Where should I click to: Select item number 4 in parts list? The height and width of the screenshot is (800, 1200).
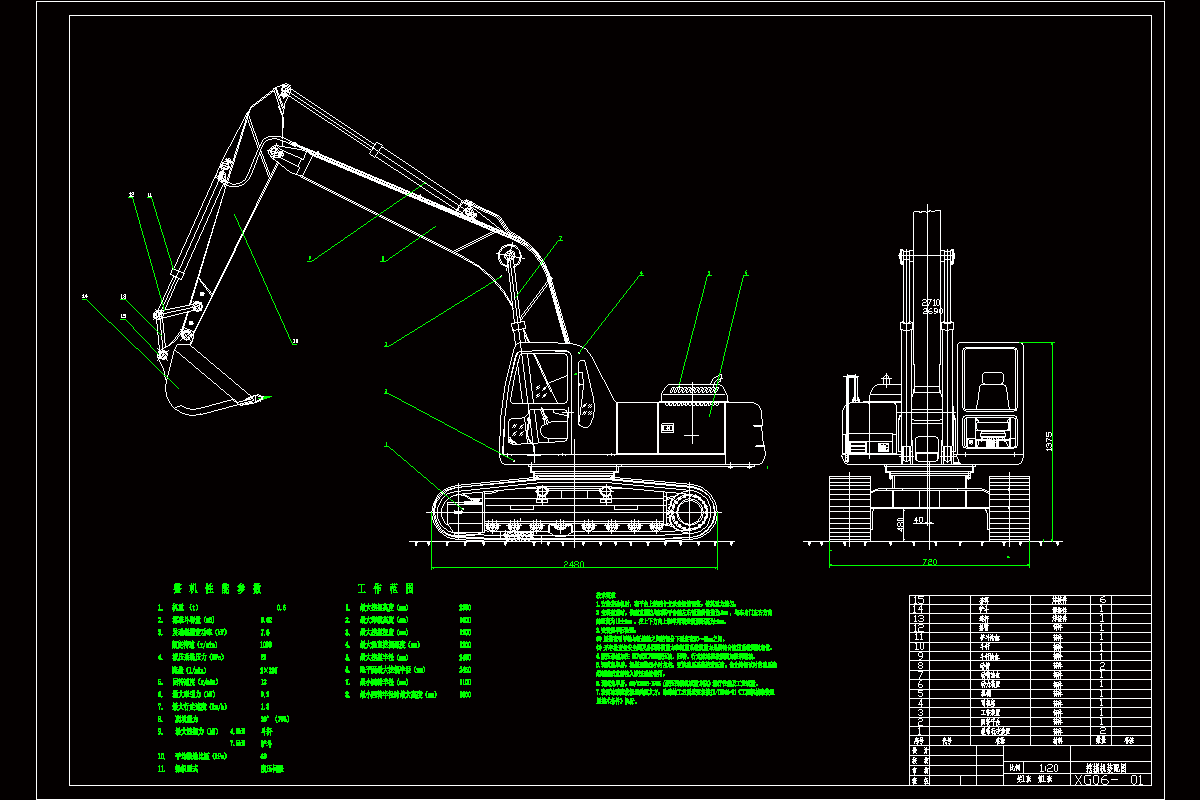click(x=920, y=703)
